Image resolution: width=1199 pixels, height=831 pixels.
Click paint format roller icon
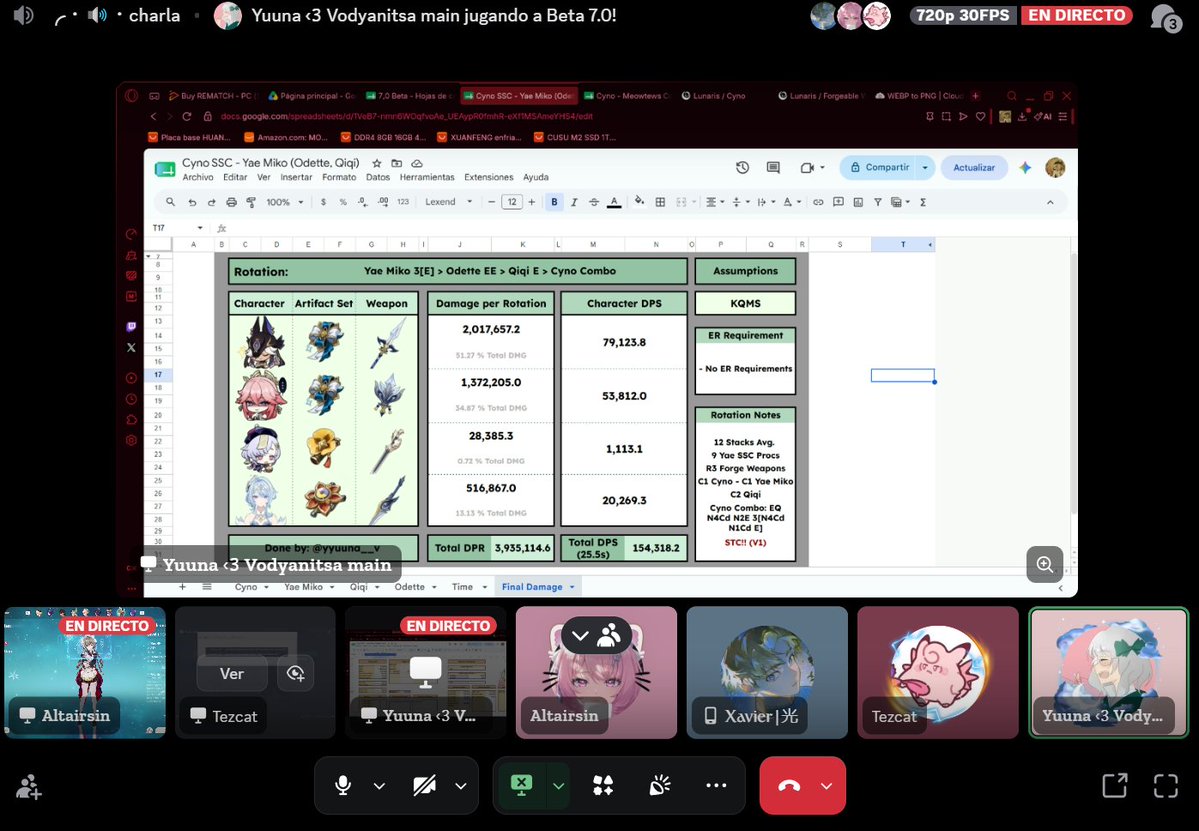coord(251,202)
